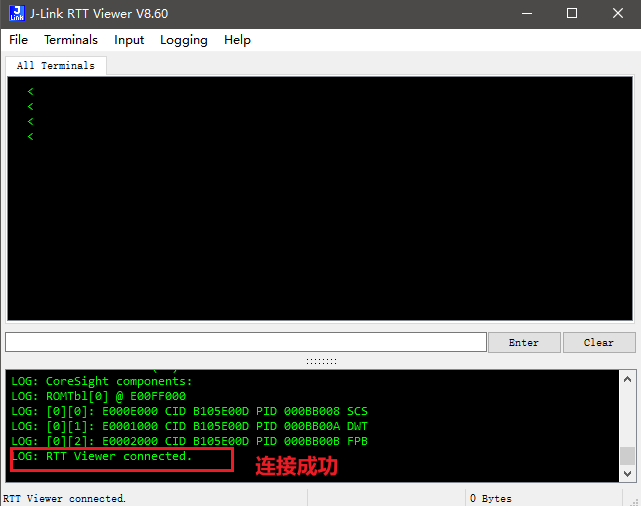Minimize the J-Link RTT Viewer window
The width and height of the screenshot is (641, 506).
coord(527,13)
